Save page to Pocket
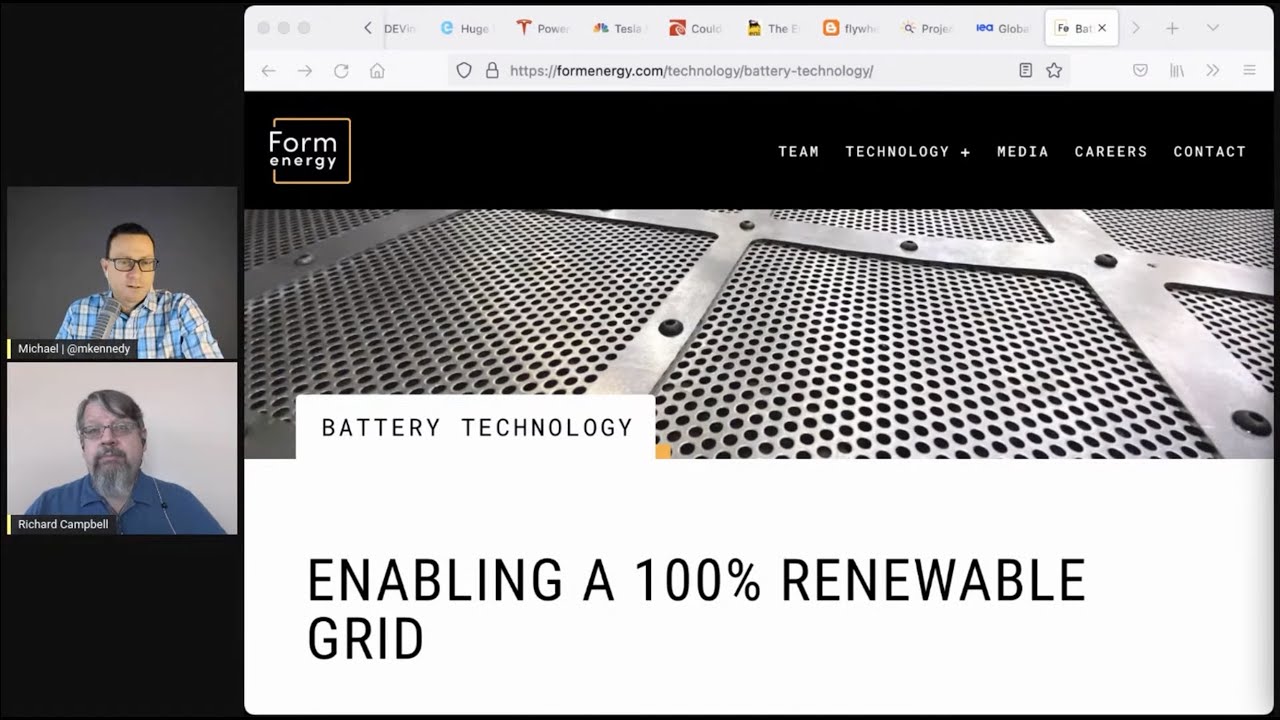 tap(1140, 71)
